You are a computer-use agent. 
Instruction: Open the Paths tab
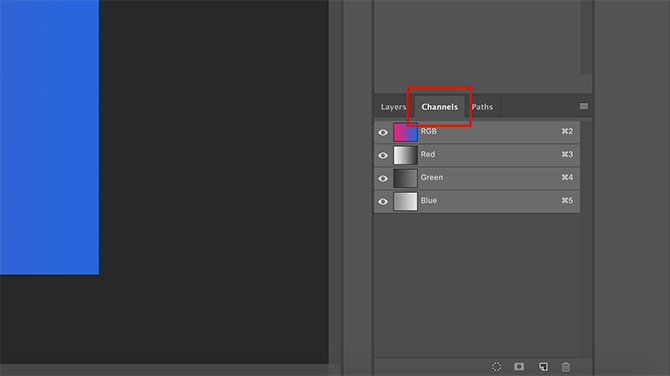pos(482,107)
